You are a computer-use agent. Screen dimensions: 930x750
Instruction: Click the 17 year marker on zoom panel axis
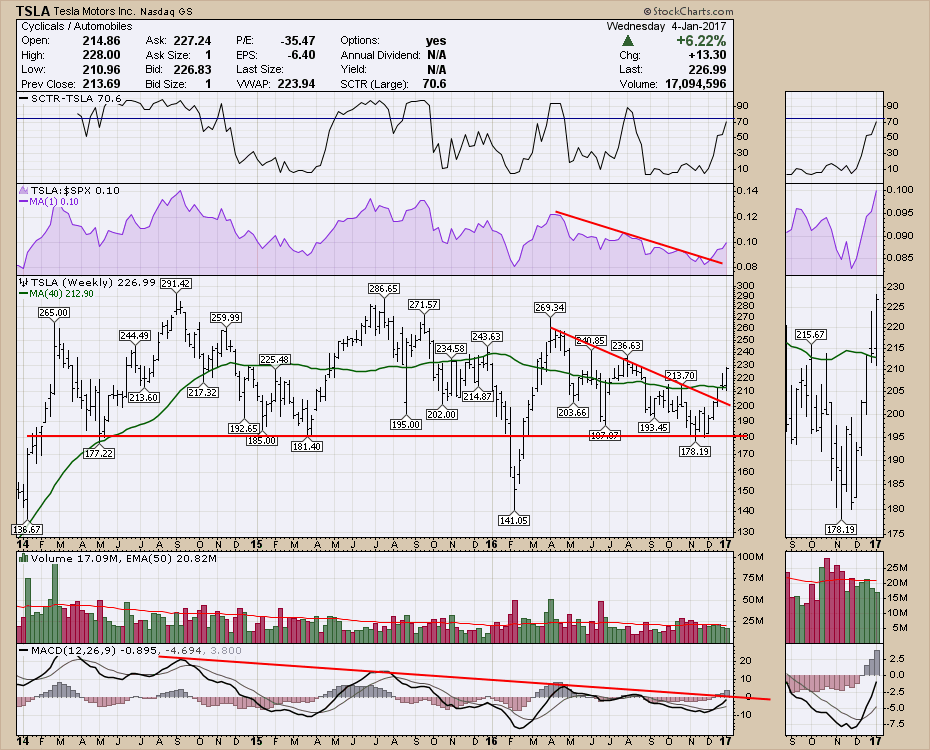876,543
